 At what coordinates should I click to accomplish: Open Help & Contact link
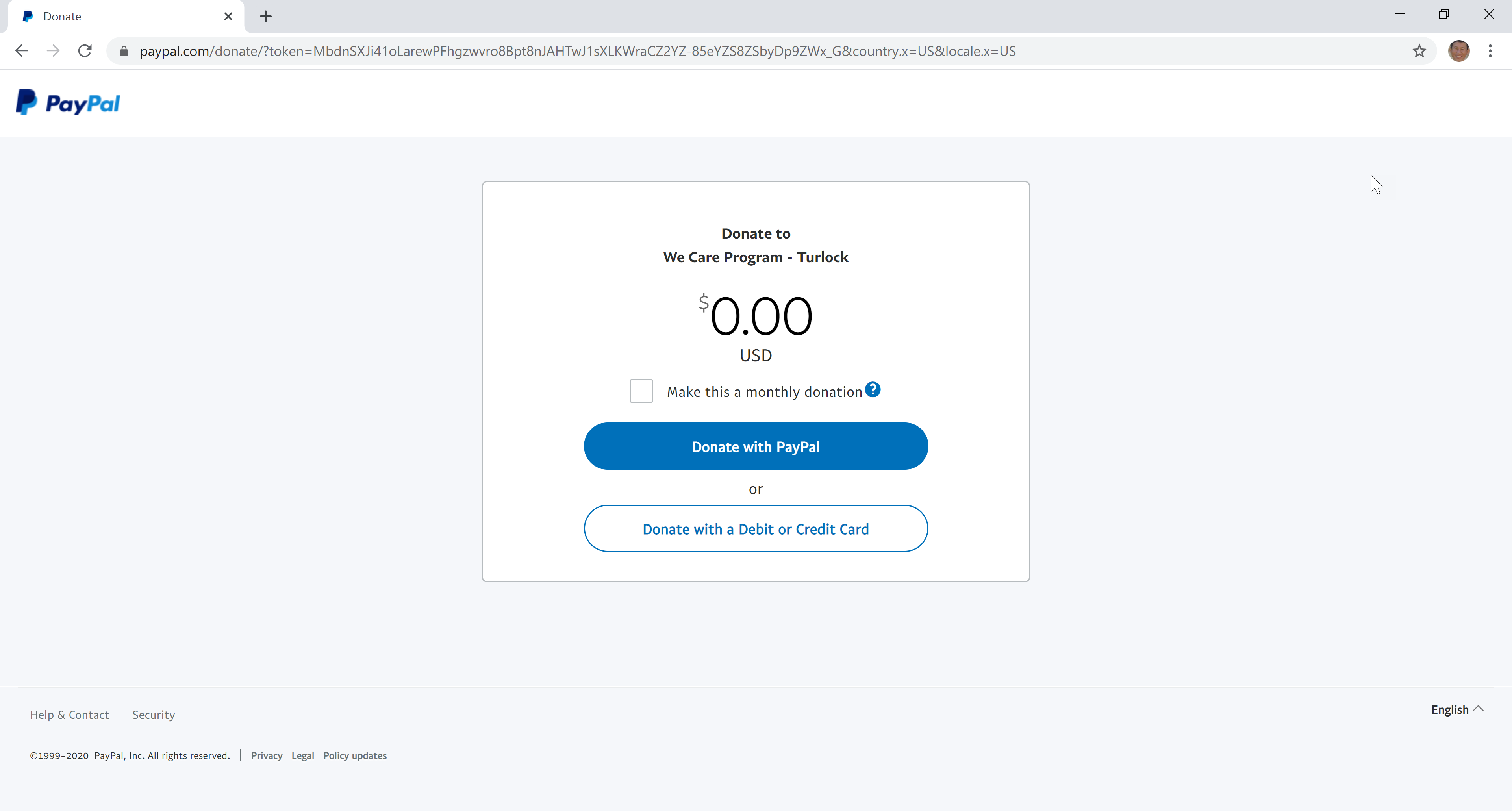69,715
